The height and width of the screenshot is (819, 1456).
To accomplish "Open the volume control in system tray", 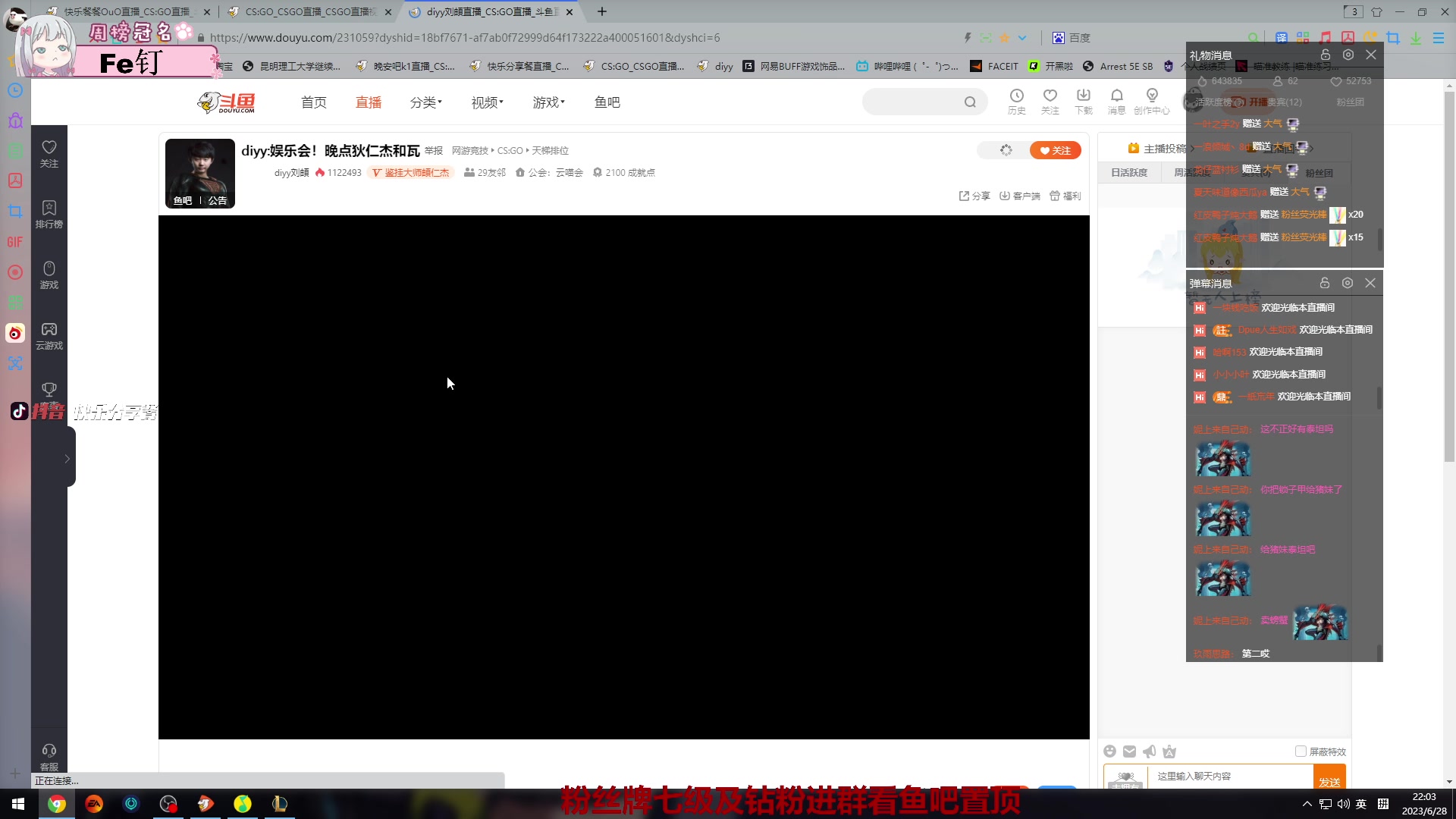I will click(1343, 804).
